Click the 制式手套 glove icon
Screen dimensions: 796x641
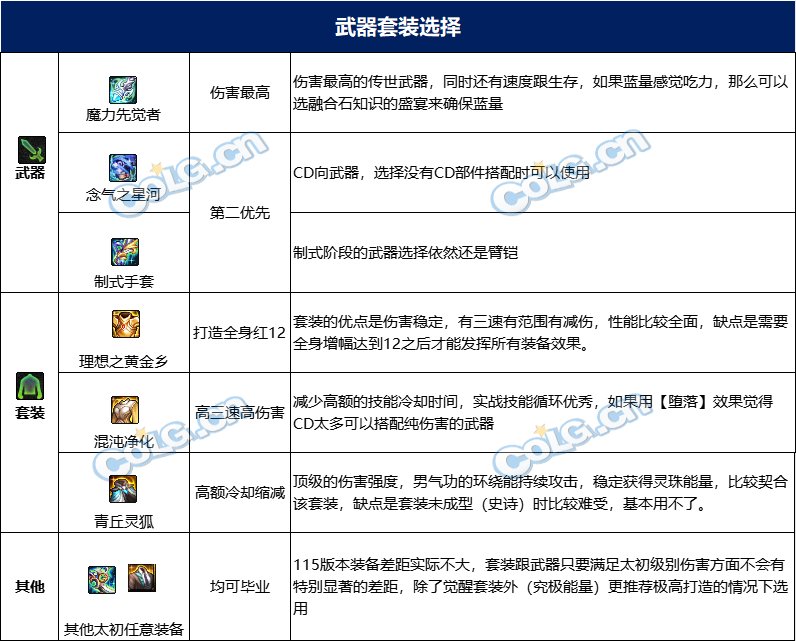pyautogui.click(x=124, y=251)
